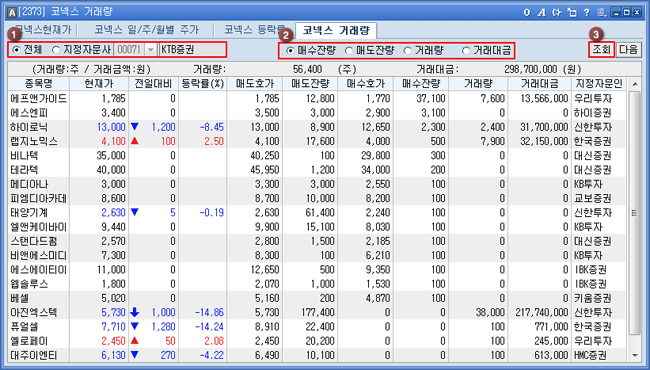
Task: Select the 웹솔루스 stock name
Action: click(29, 284)
